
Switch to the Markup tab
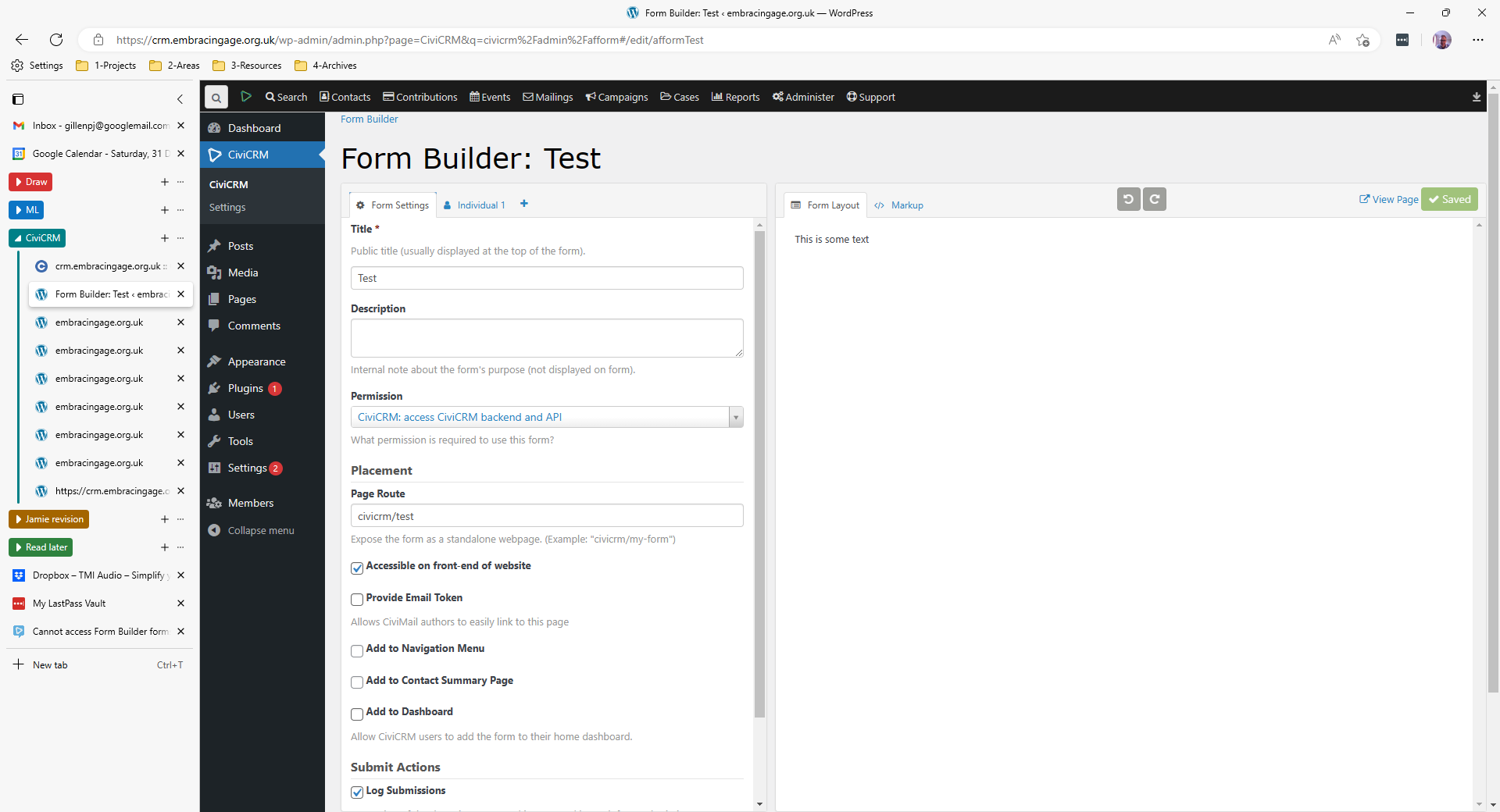(x=898, y=205)
